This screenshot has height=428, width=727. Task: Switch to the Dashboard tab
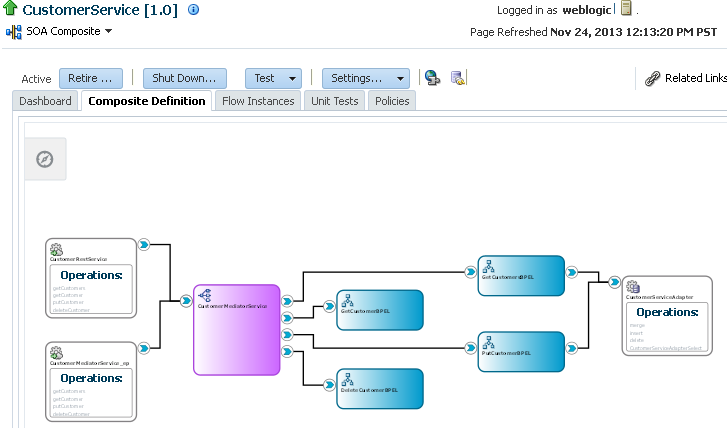click(45, 101)
